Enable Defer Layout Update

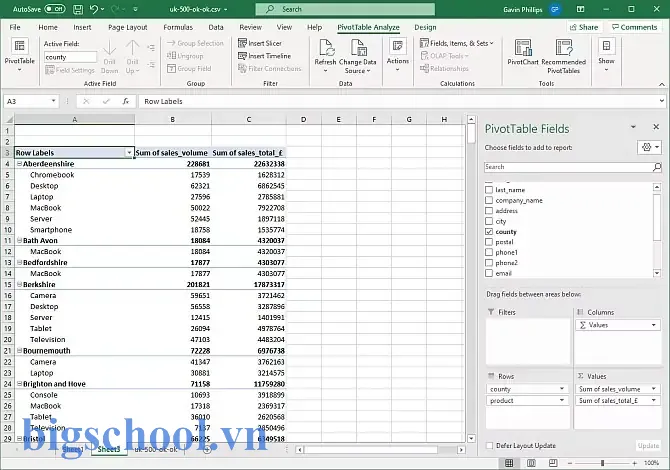coord(490,446)
